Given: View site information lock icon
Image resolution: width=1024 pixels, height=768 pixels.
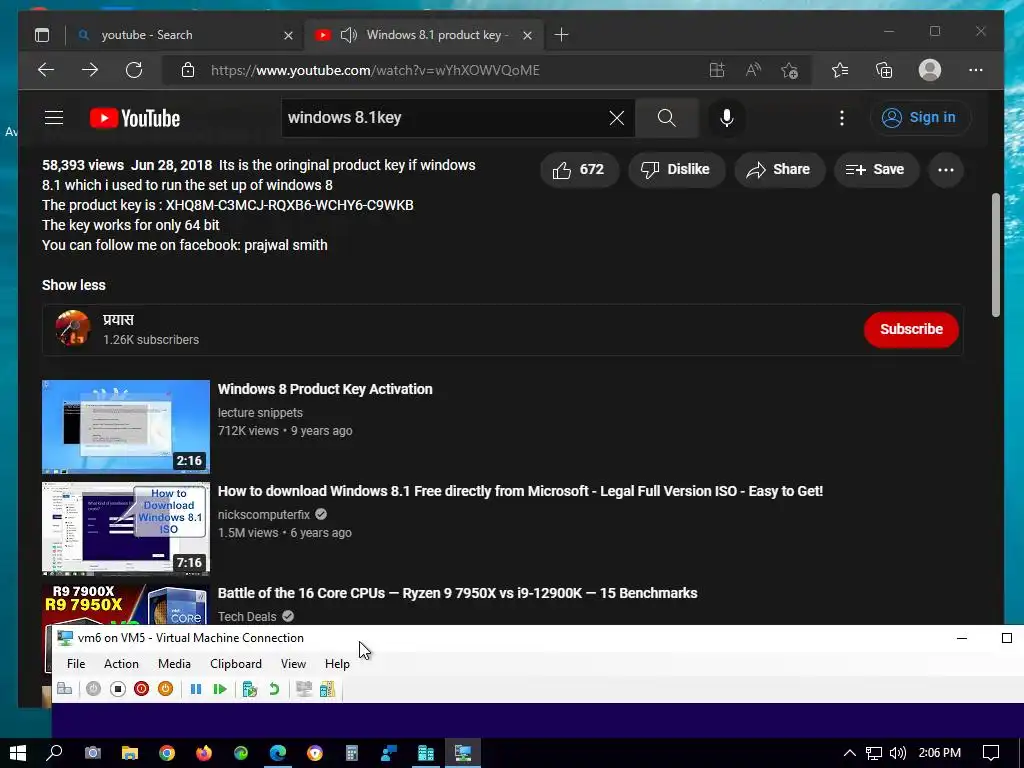Looking at the screenshot, I should point(188,70).
